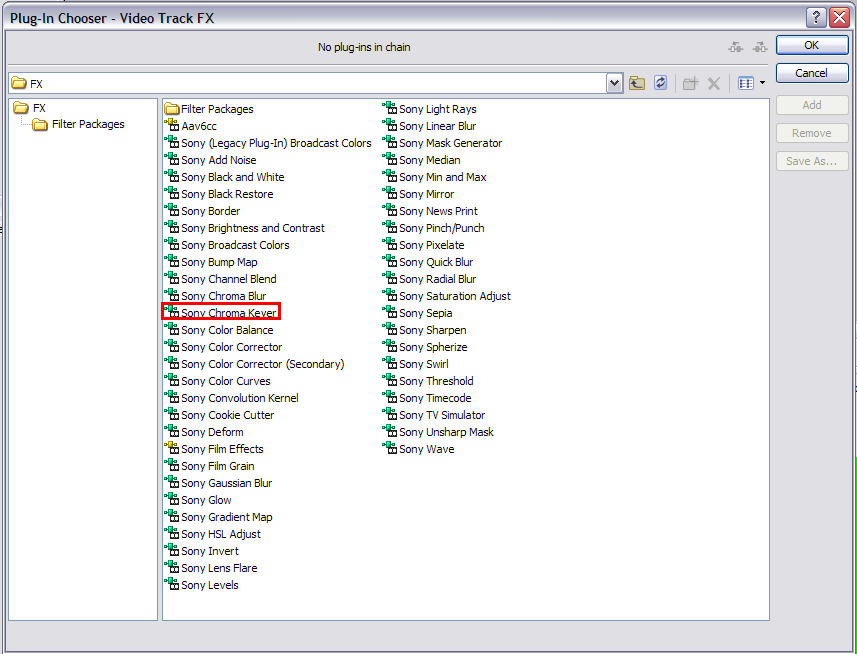Select Sony Cookie Cutter plug-in icon
Image resolution: width=857 pixels, height=654 pixels.
pyautogui.click(x=172, y=414)
